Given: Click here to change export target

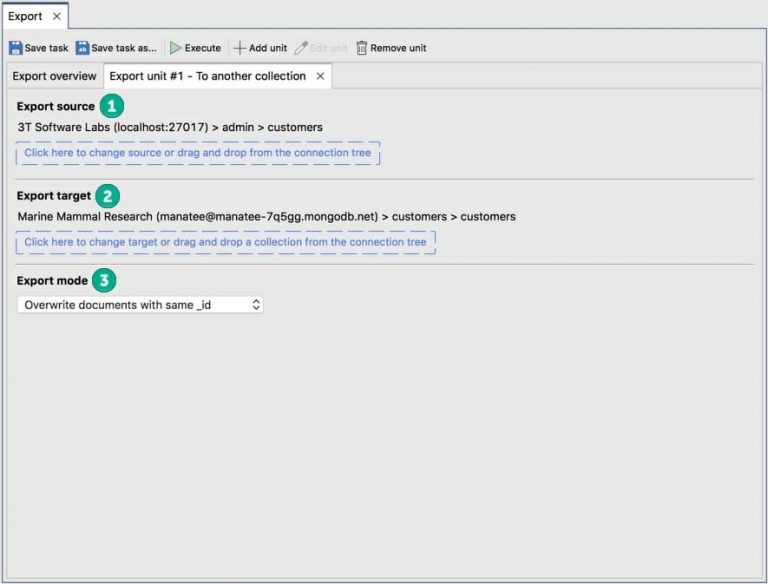Looking at the screenshot, I should click(x=225, y=242).
